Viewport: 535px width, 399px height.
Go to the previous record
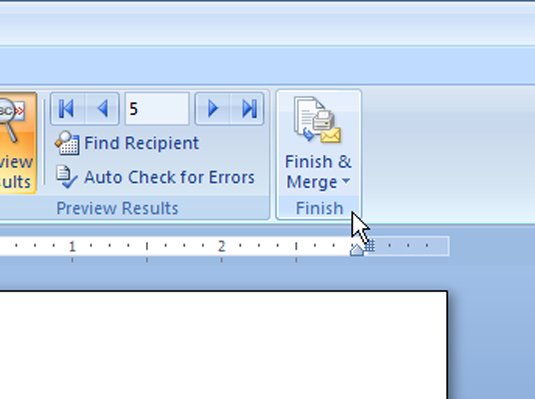[x=102, y=109]
